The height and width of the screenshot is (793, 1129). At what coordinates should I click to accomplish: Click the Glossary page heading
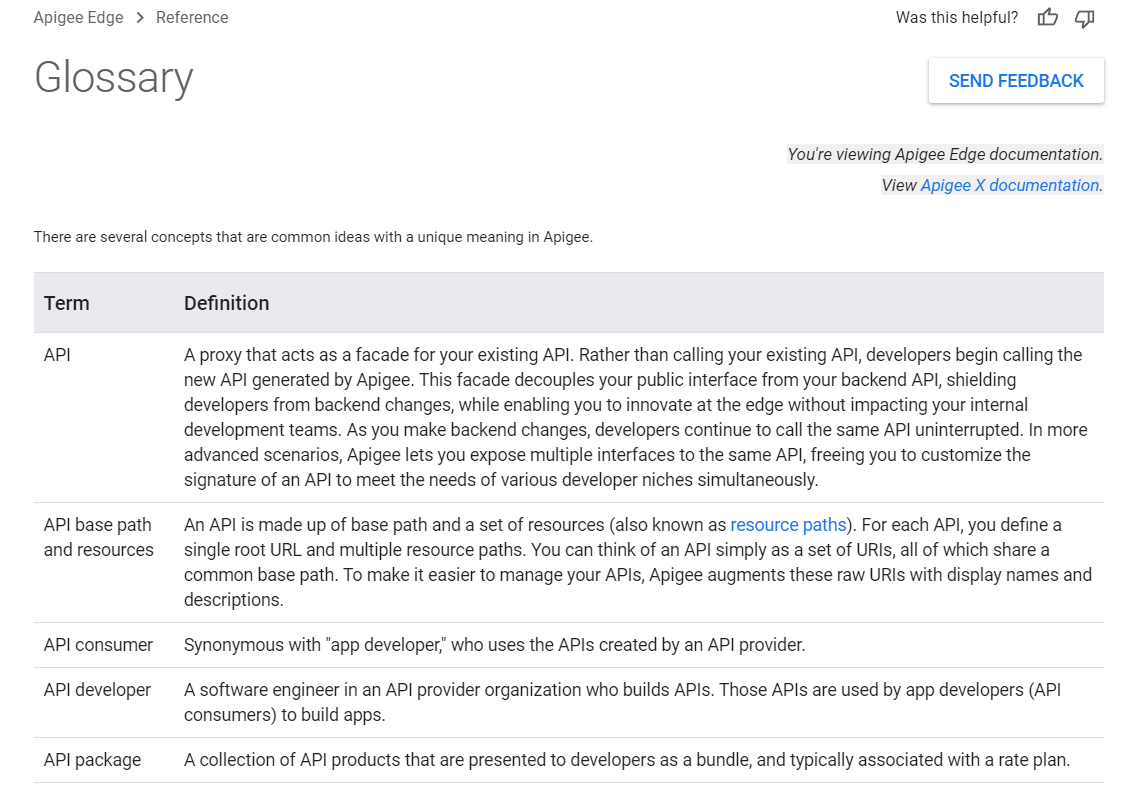(x=114, y=78)
